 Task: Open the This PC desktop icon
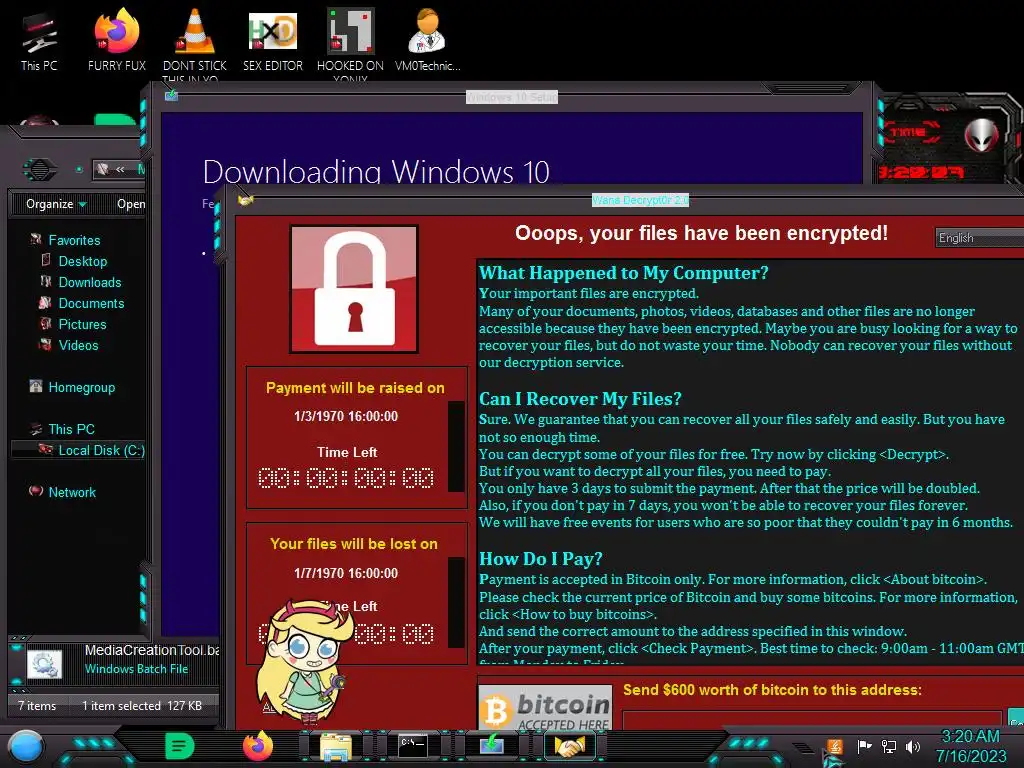[x=39, y=40]
